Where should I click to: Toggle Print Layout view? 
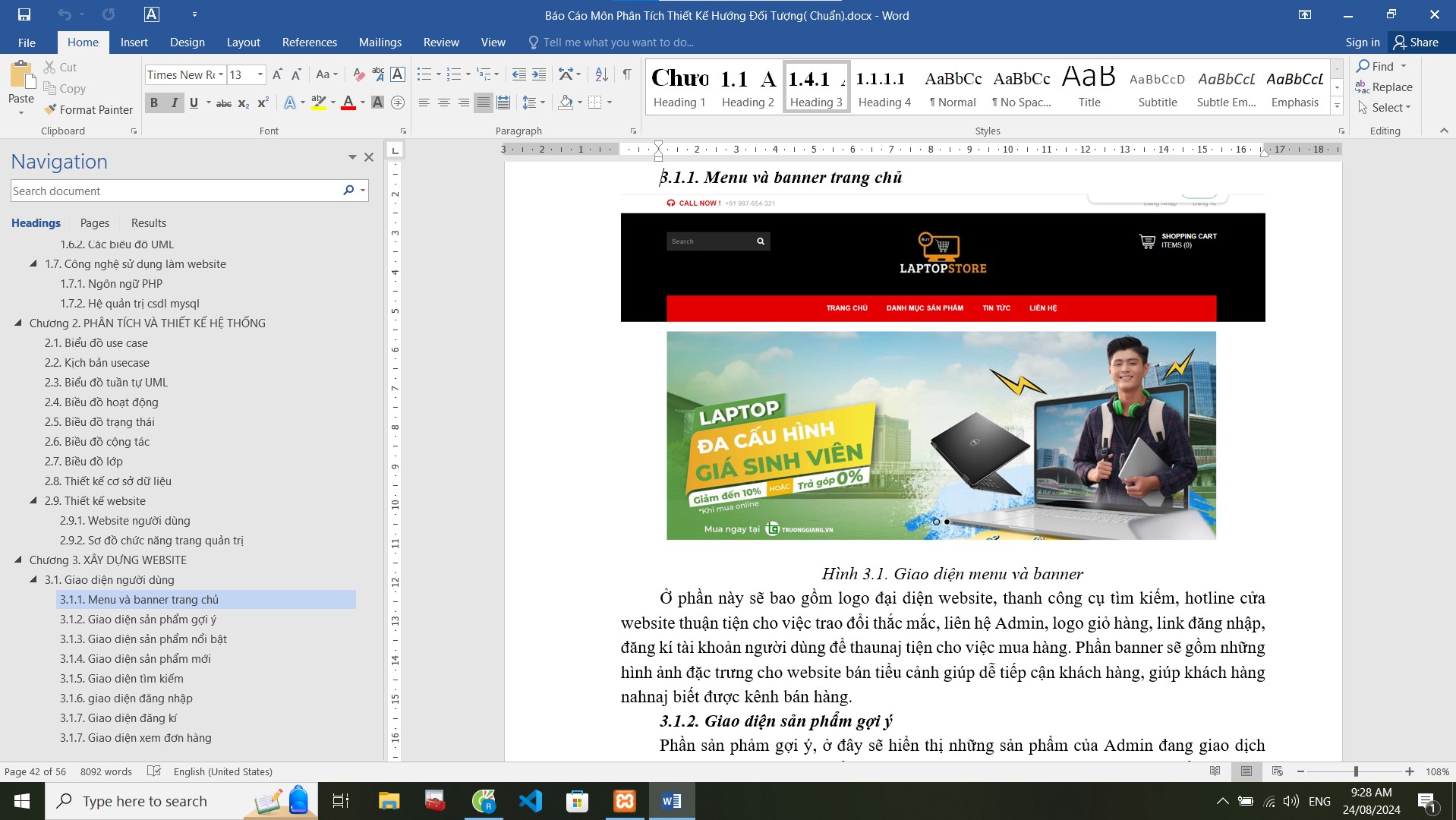coord(1246,771)
